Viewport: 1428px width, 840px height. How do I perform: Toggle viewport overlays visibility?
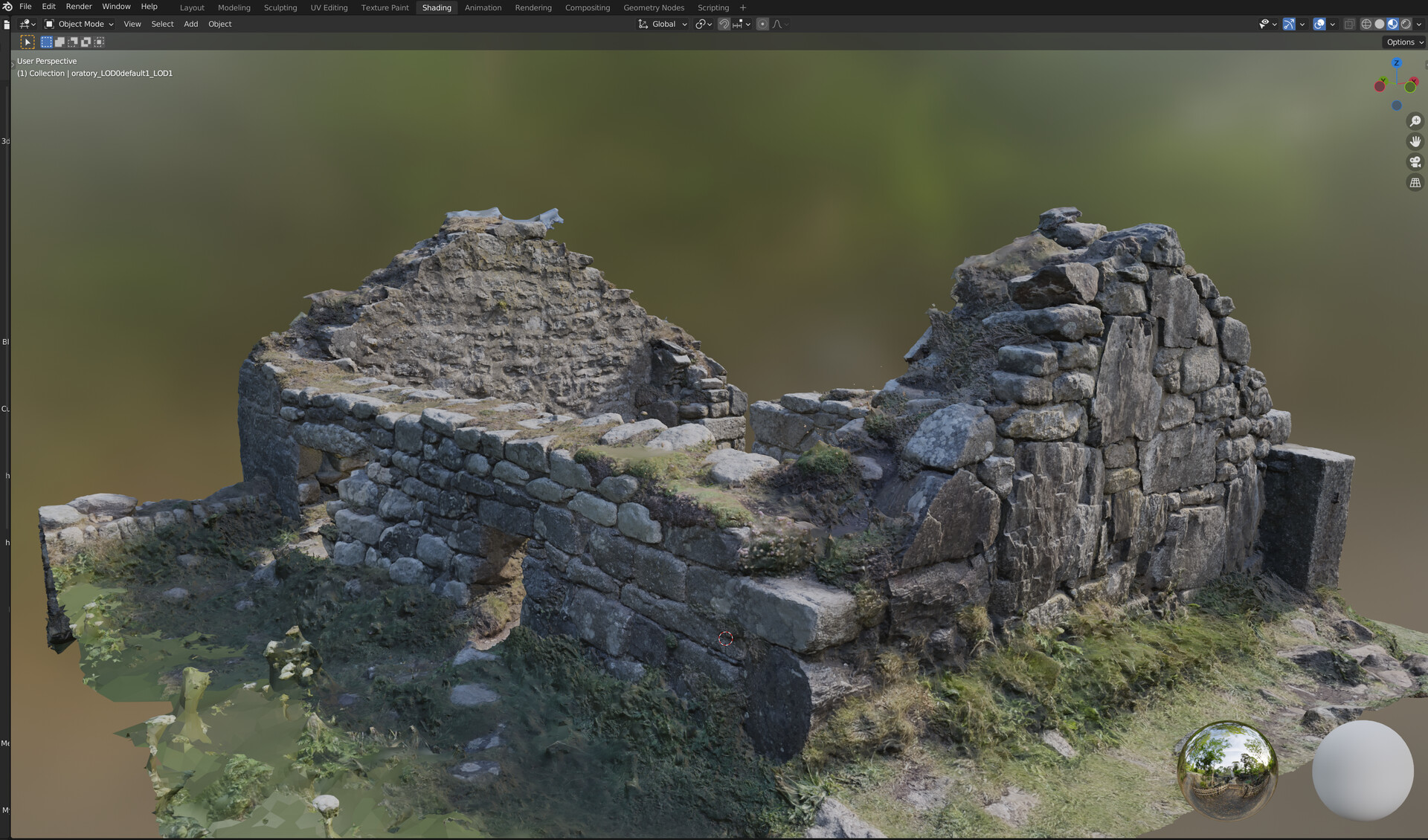1319,24
